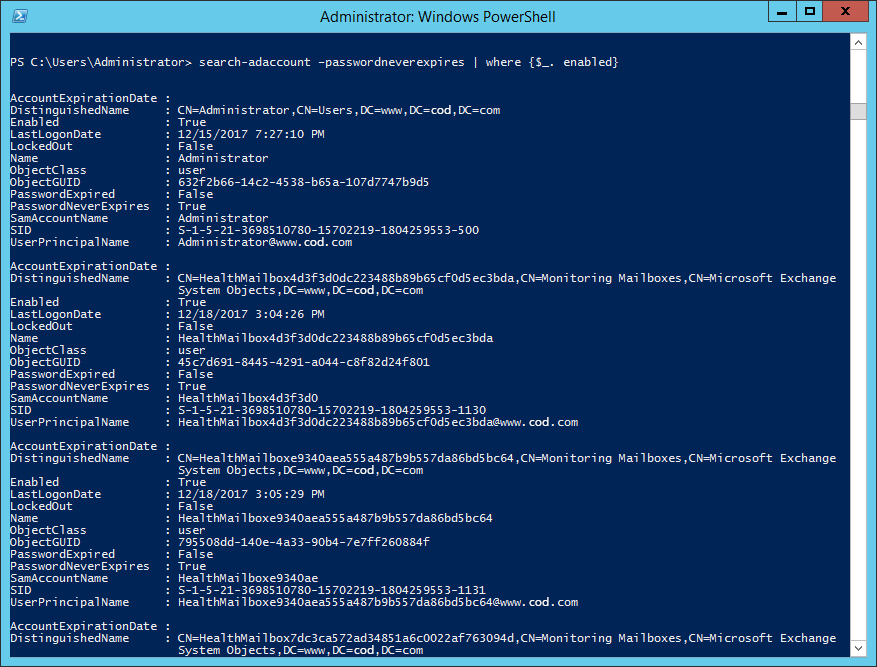Click the CN=Administrator distinguished name value
Screen dimensions: 877x667
pyautogui.click(x=339, y=110)
